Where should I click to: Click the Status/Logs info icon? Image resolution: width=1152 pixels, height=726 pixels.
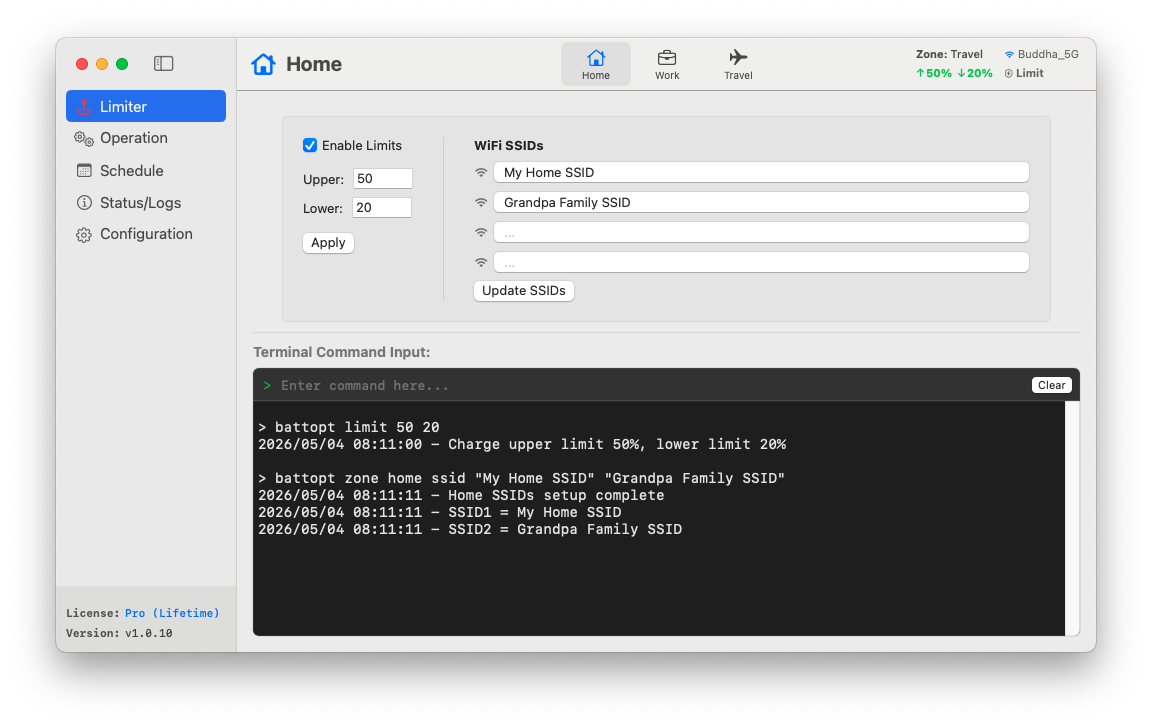click(x=84, y=203)
